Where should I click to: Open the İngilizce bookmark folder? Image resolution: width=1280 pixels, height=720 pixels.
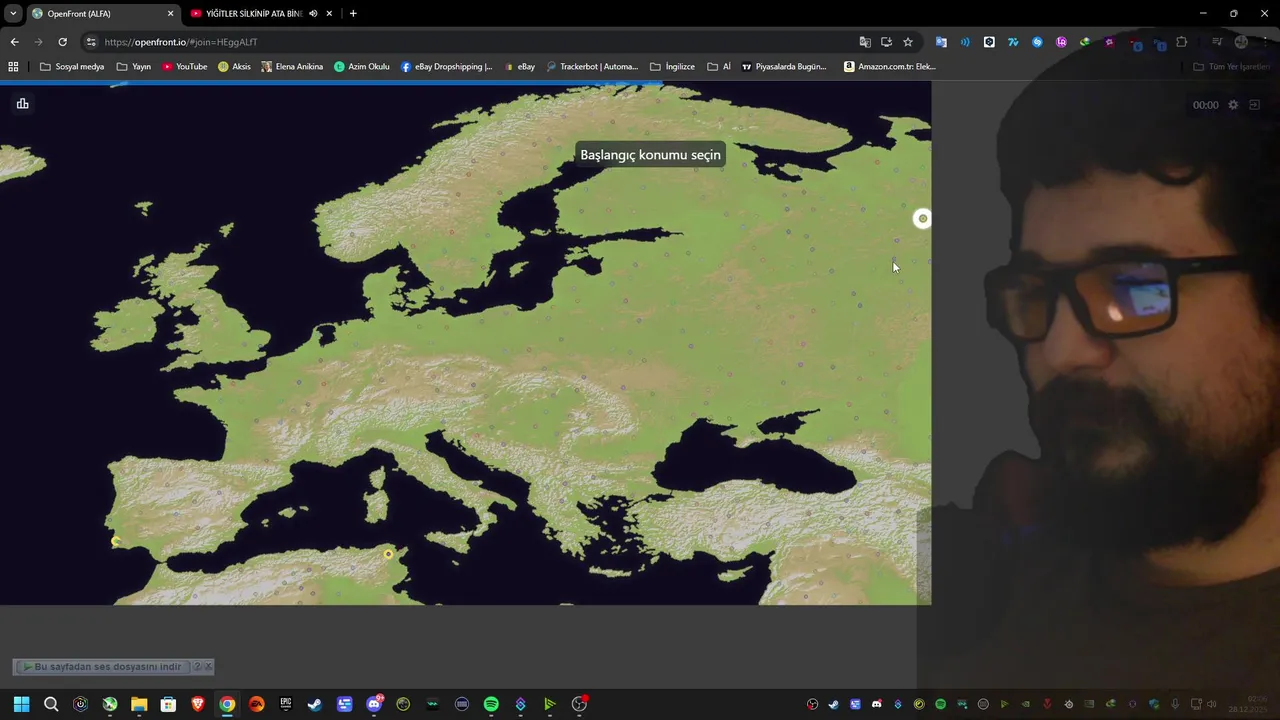click(x=673, y=67)
